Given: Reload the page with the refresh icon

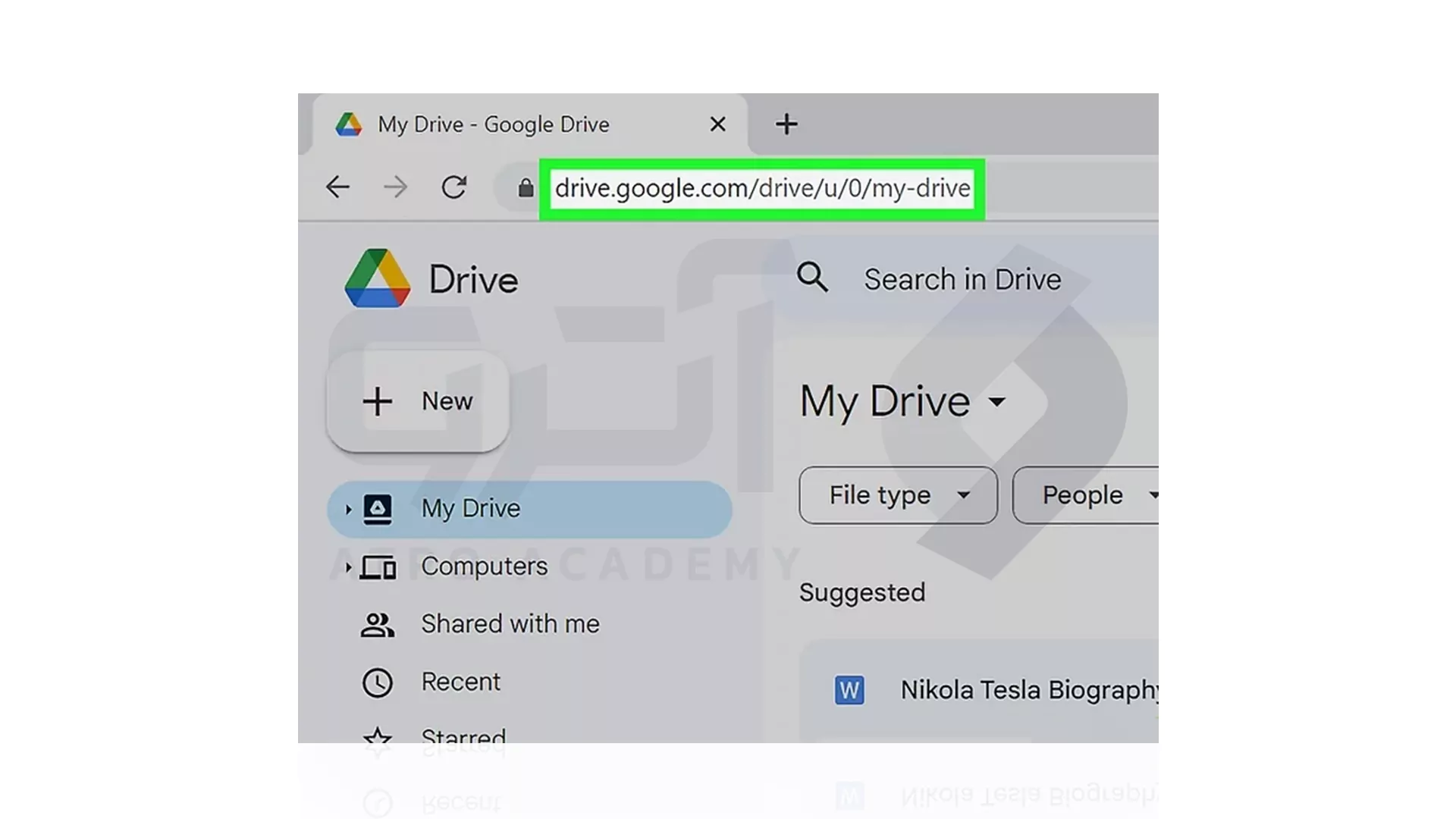Looking at the screenshot, I should point(453,187).
